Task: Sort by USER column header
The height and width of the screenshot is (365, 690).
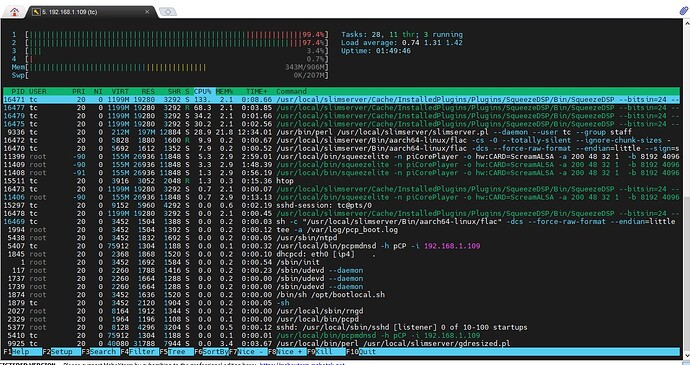Action: 37,92
